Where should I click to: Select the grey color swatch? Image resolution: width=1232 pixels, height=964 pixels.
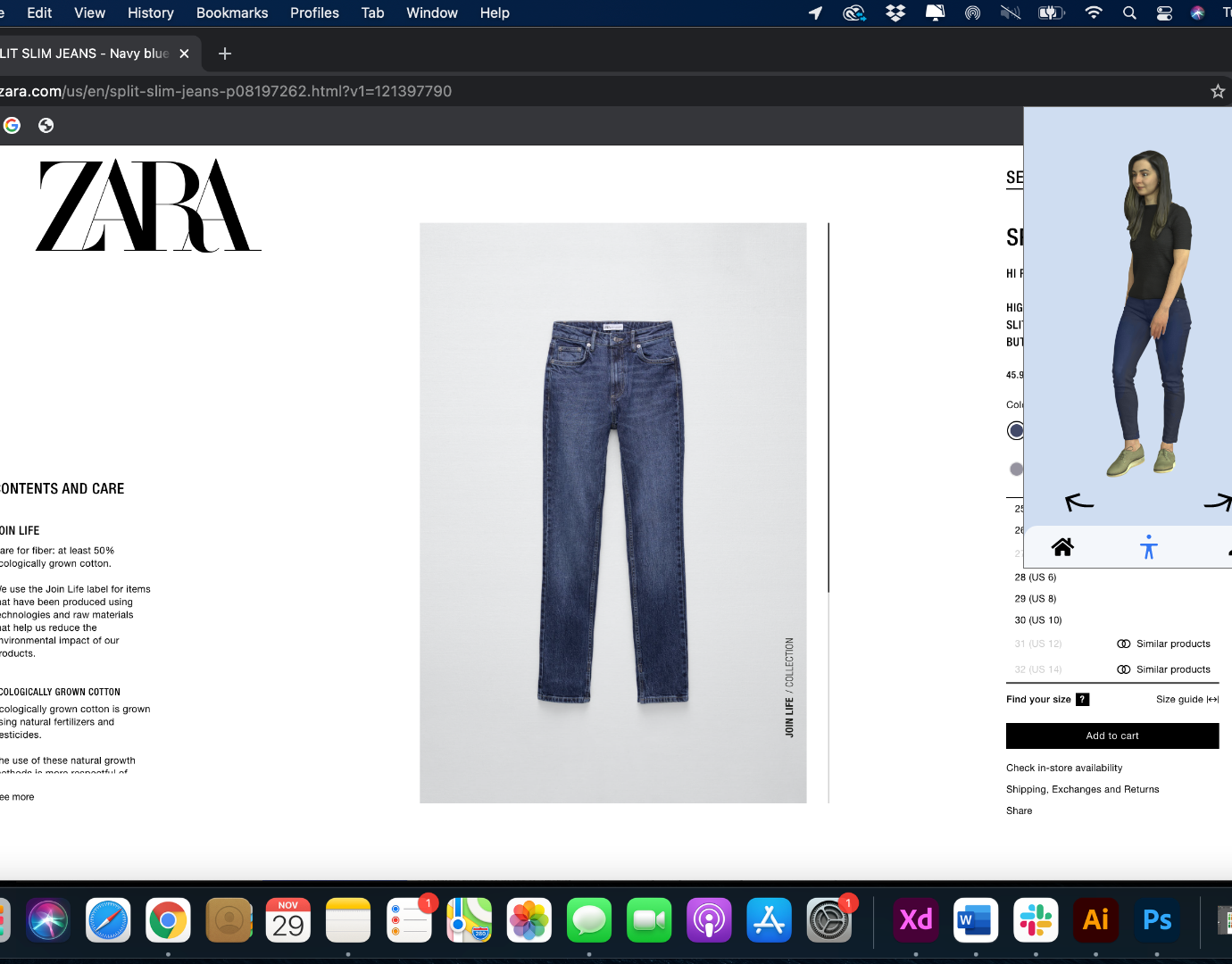[x=1016, y=469]
